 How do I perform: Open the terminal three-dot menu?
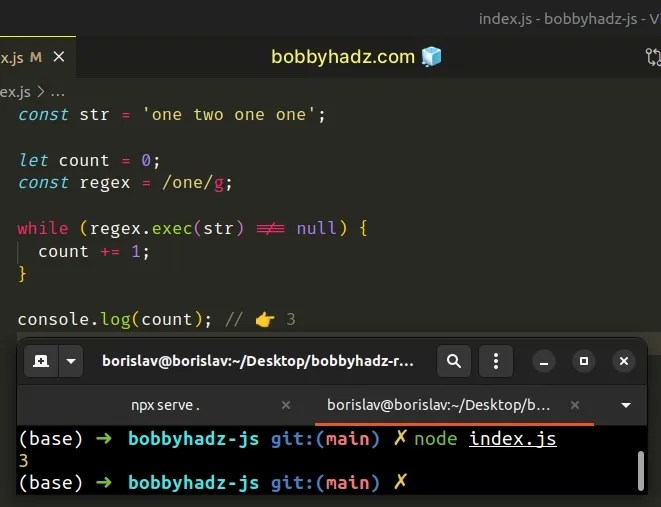(x=496, y=361)
